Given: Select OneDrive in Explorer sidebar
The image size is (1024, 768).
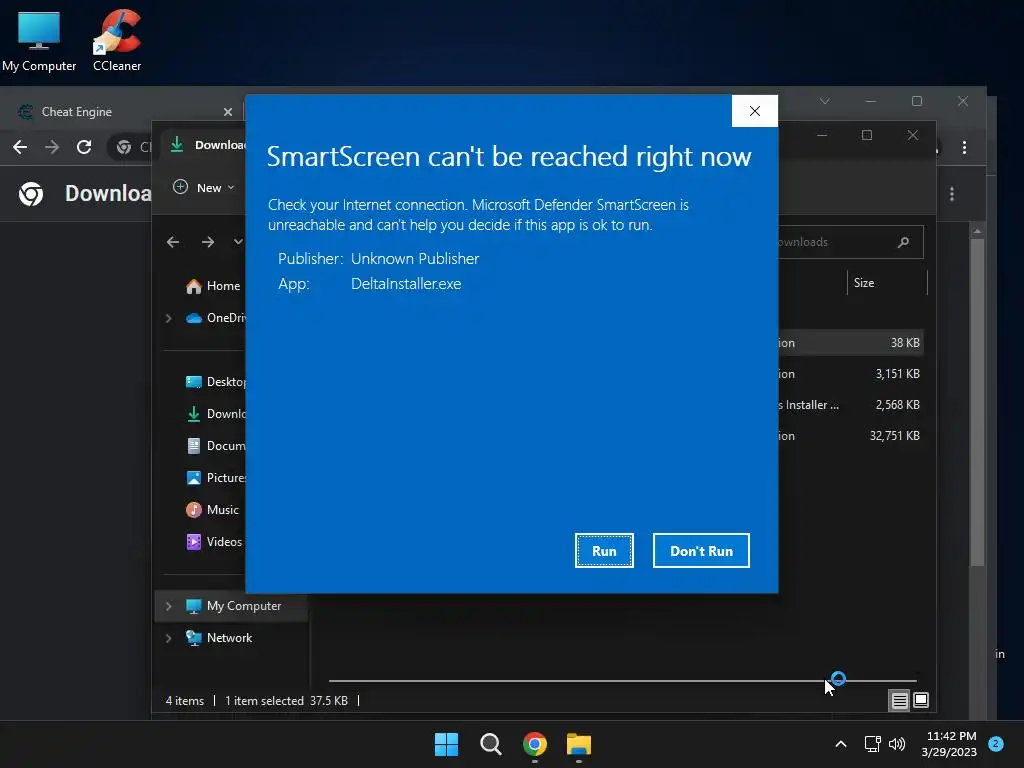Looking at the screenshot, I should [216, 318].
